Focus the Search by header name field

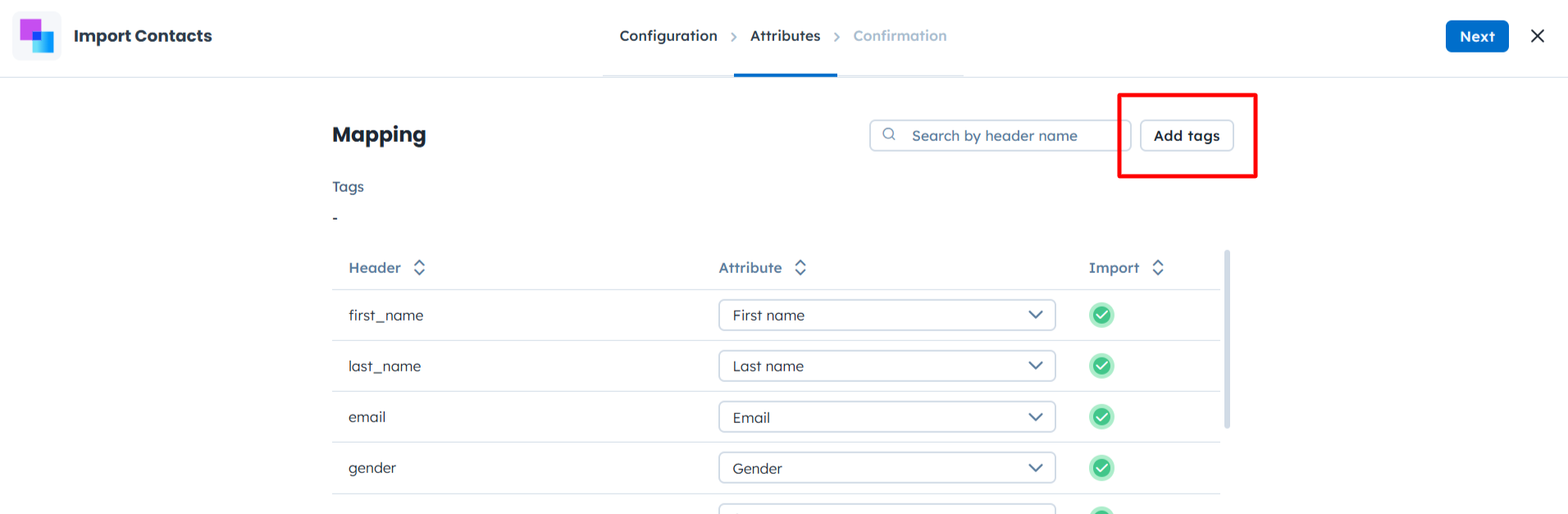point(1009,136)
